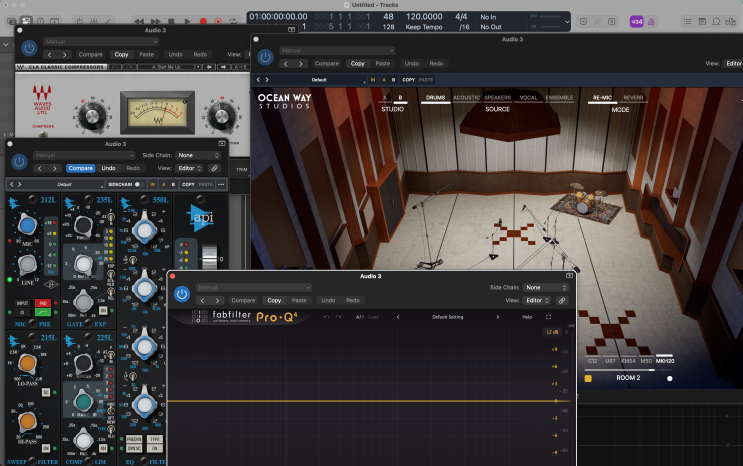Select the VOCAL source tab in Ocean Way

pos(528,98)
